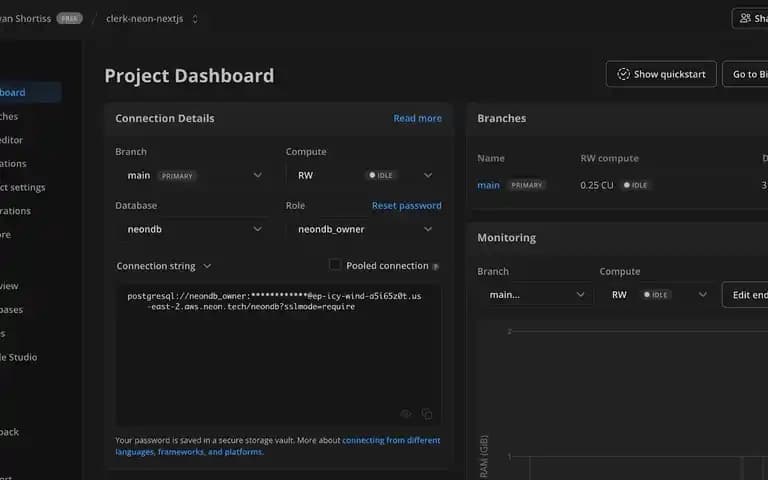Reveal password with the eye icon
The height and width of the screenshot is (480, 768).
tap(406, 414)
